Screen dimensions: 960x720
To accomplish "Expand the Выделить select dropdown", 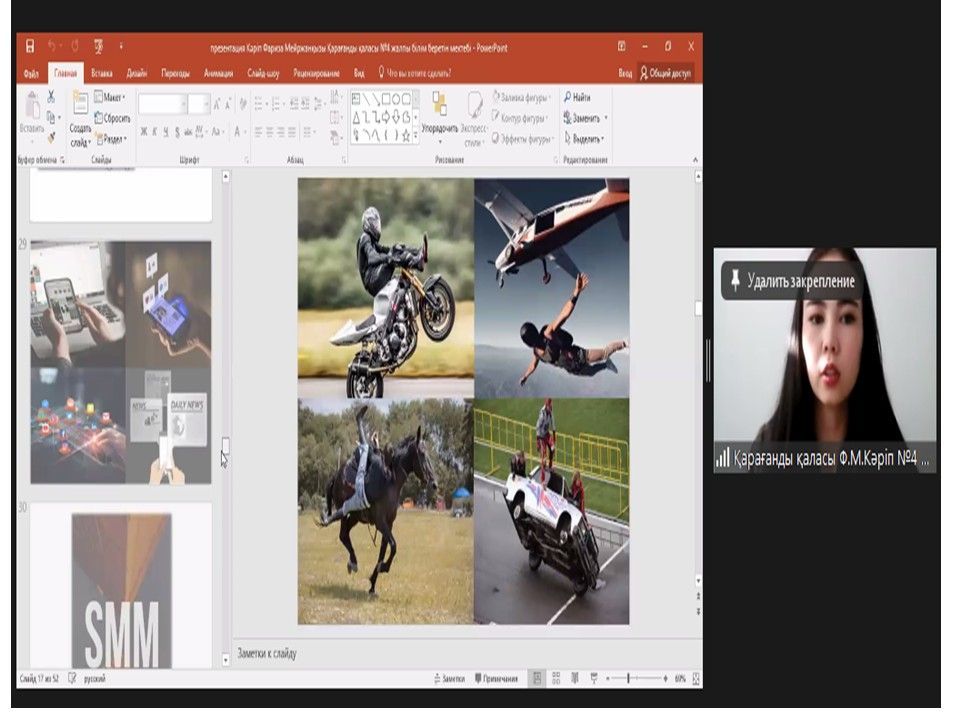I will point(586,139).
